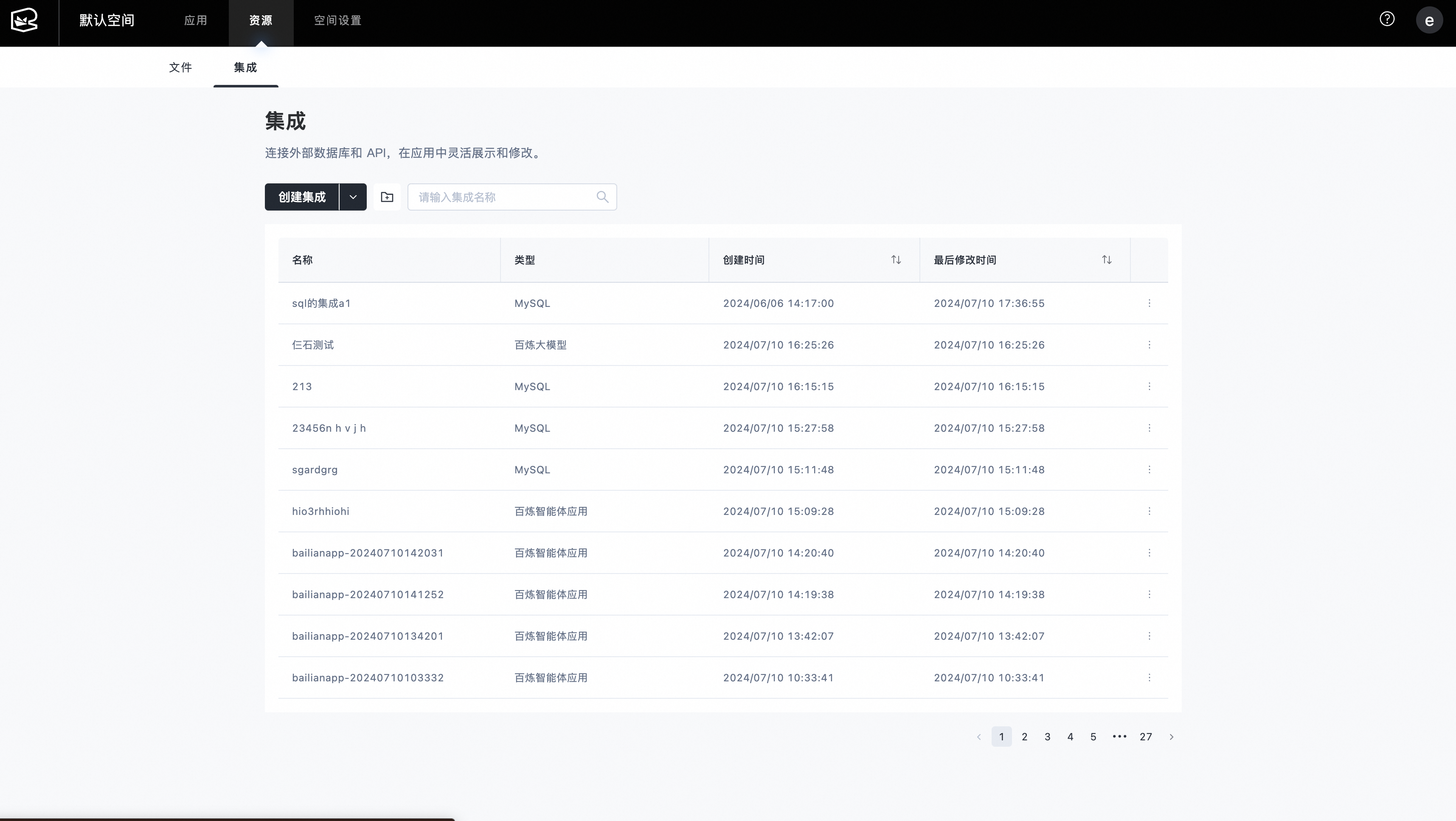Select current page 1 in pagination

tap(1001, 737)
